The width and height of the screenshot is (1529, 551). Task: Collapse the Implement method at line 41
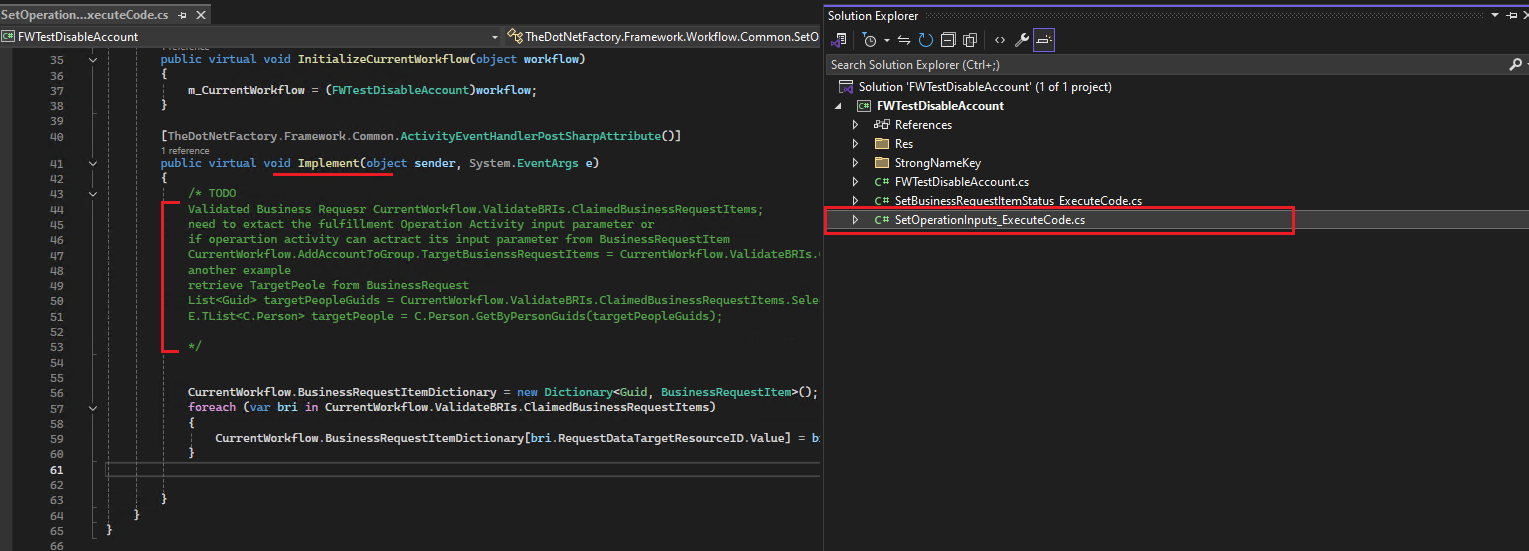[93, 163]
